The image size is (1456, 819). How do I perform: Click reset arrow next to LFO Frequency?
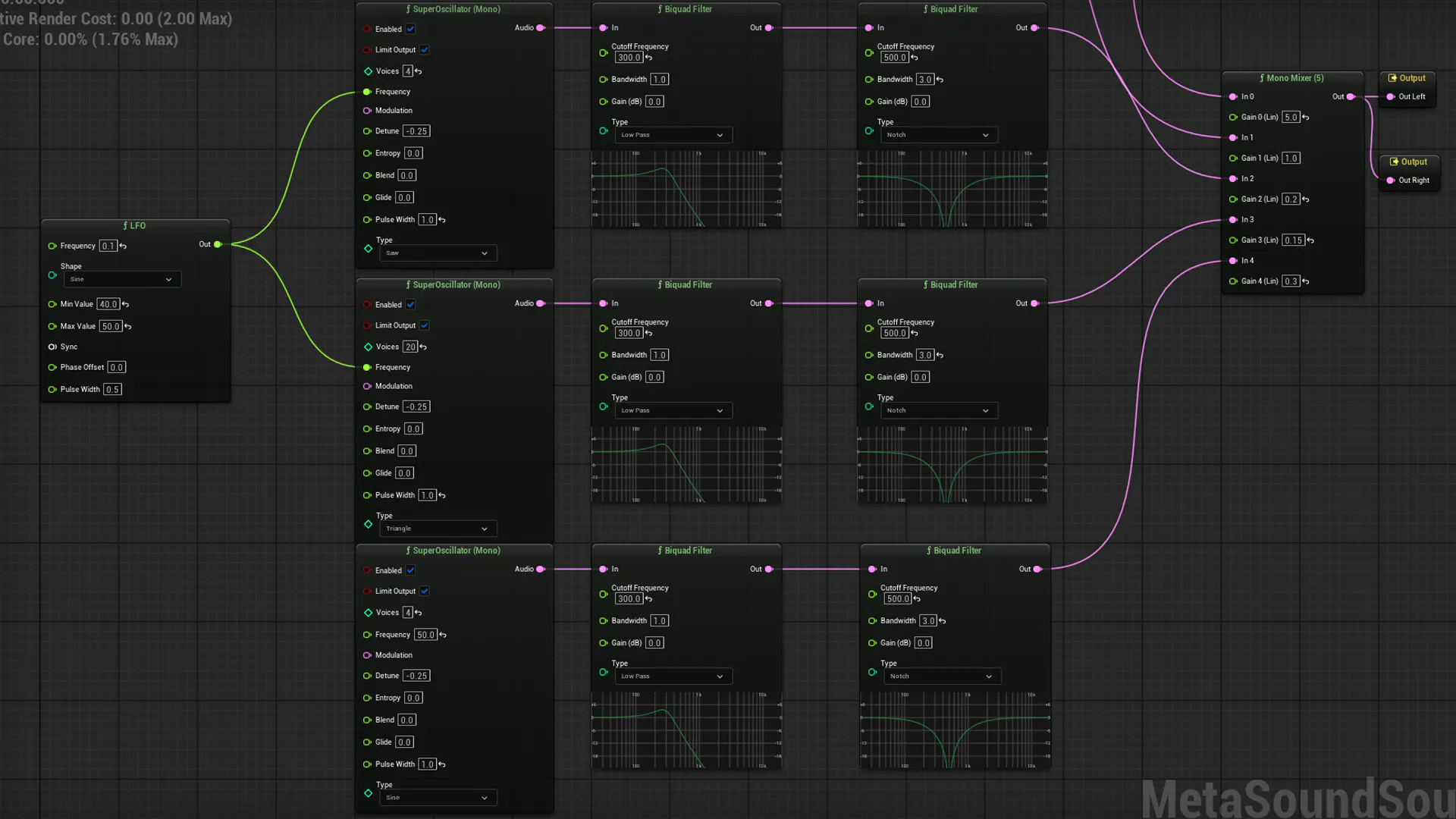tap(123, 246)
